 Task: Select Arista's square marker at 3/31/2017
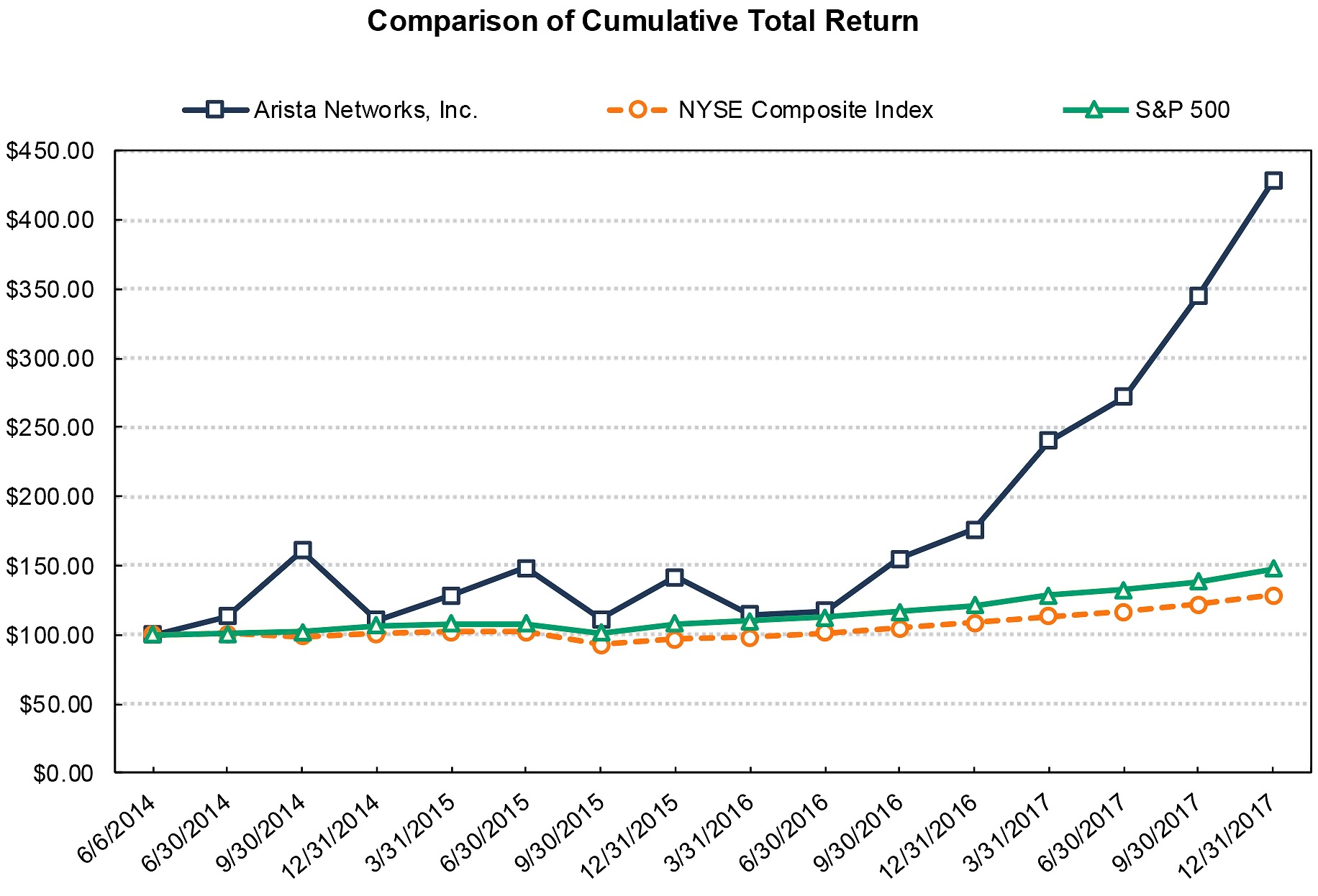(x=1048, y=440)
